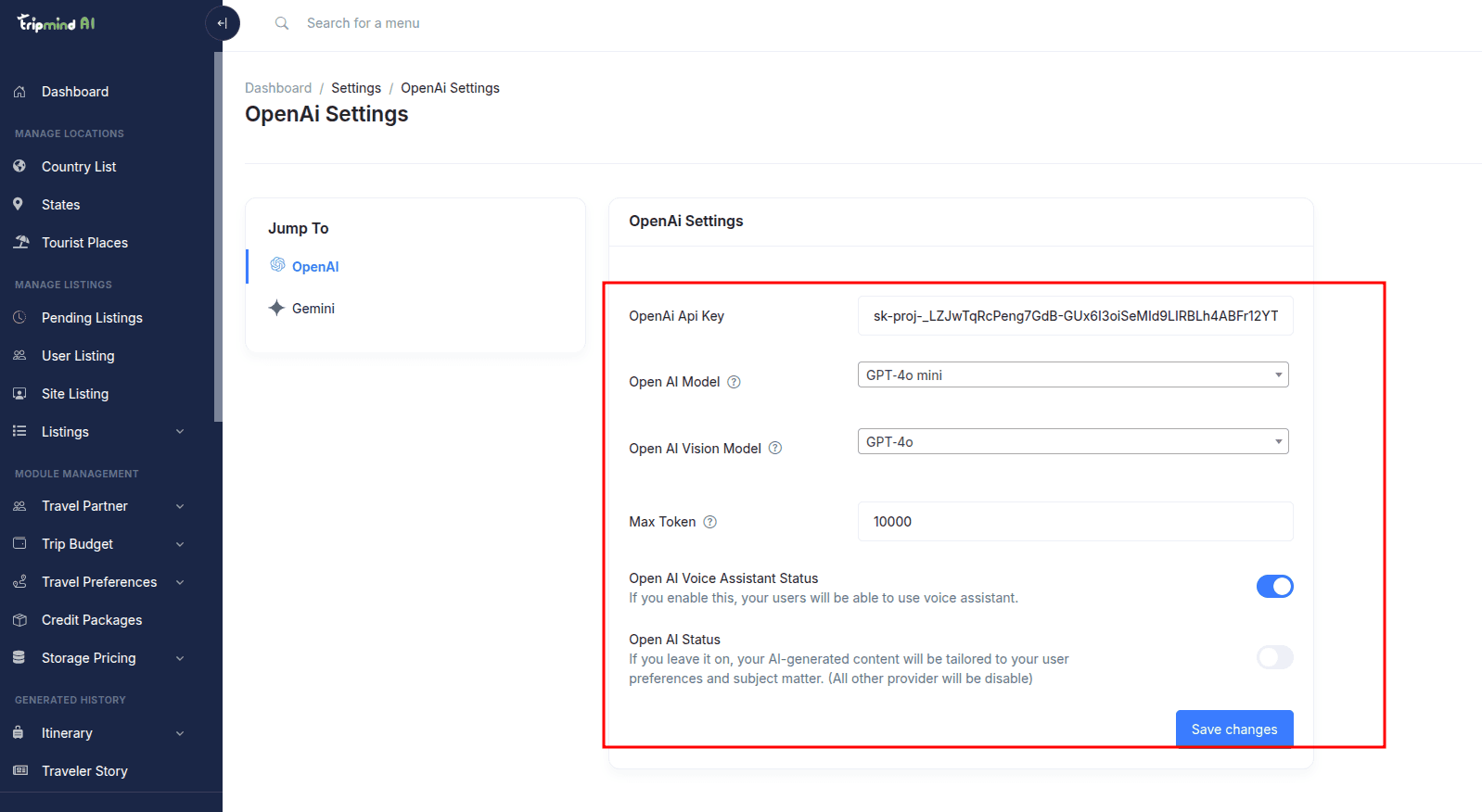This screenshot has height=812, width=1482.
Task: Click the Search for a menu field
Action: [364, 23]
